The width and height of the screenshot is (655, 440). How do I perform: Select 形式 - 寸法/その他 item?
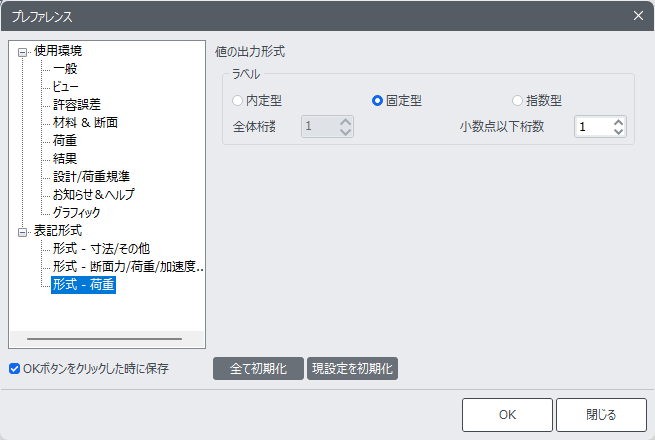[x=101, y=249]
